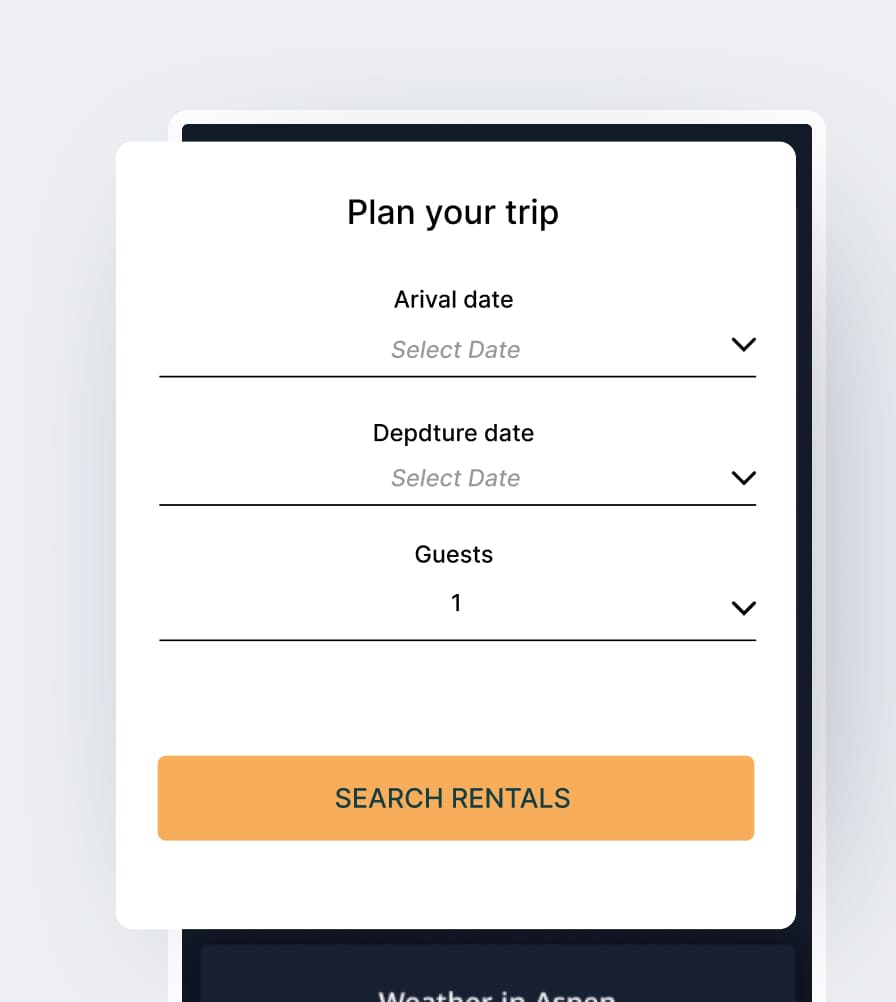The height and width of the screenshot is (1002, 896).
Task: Click the "Guests" label text
Action: (x=454, y=554)
